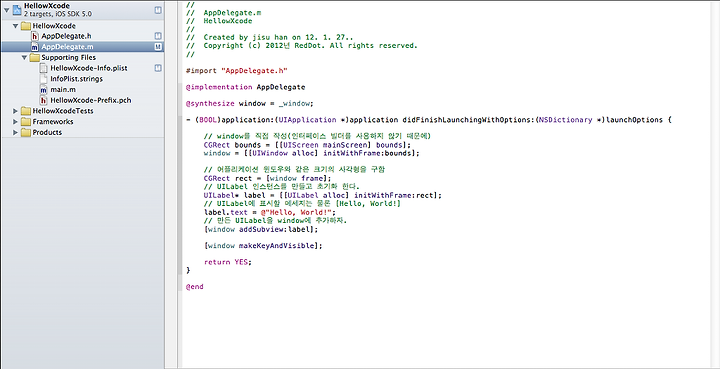Select the Frameworks group label

(53, 122)
